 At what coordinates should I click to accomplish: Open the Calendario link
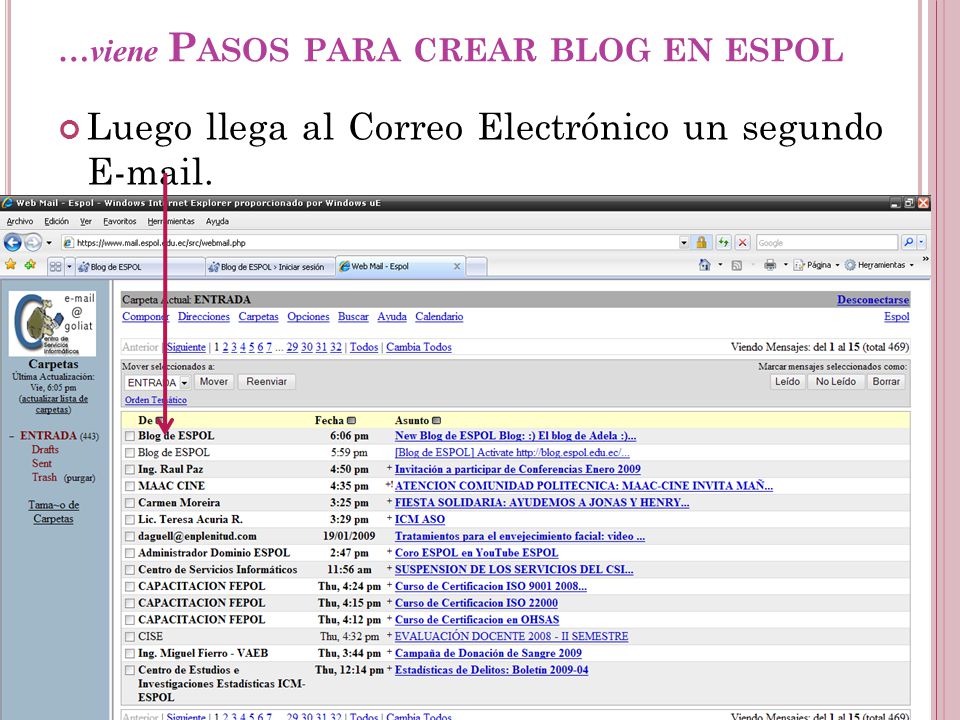click(439, 317)
